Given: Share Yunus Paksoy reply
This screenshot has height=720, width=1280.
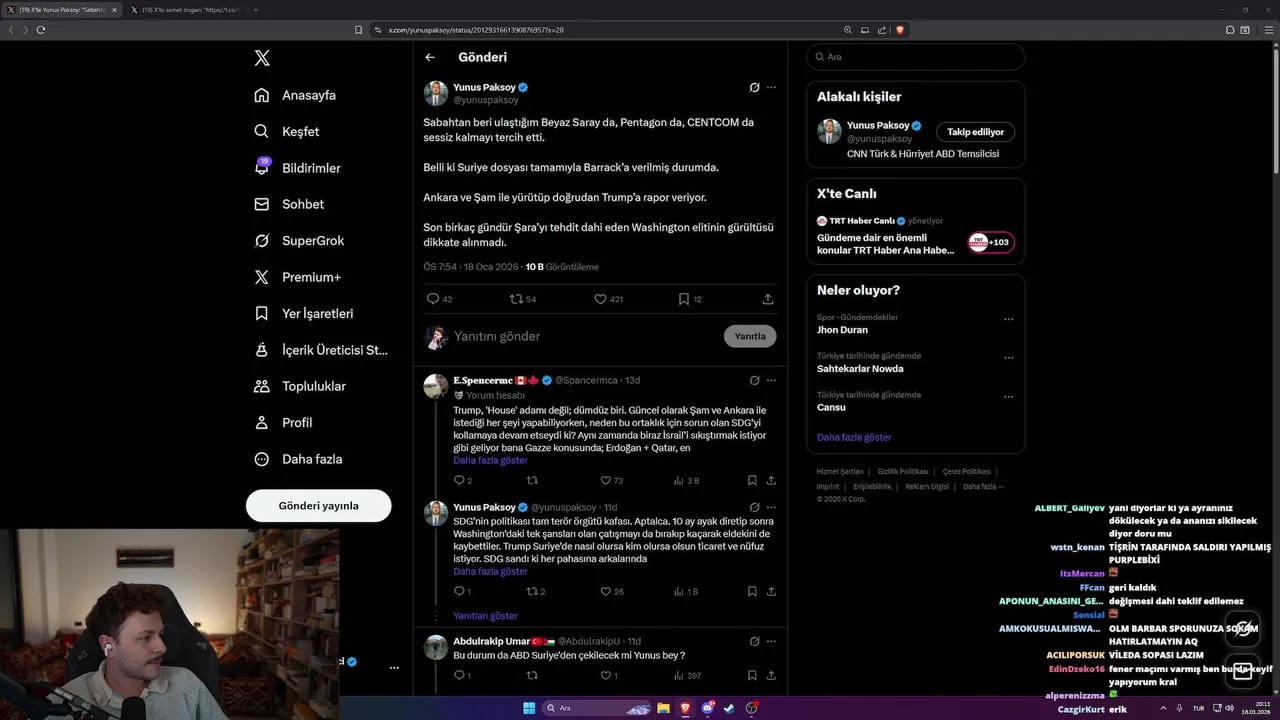Looking at the screenshot, I should pyautogui.click(x=771, y=591).
